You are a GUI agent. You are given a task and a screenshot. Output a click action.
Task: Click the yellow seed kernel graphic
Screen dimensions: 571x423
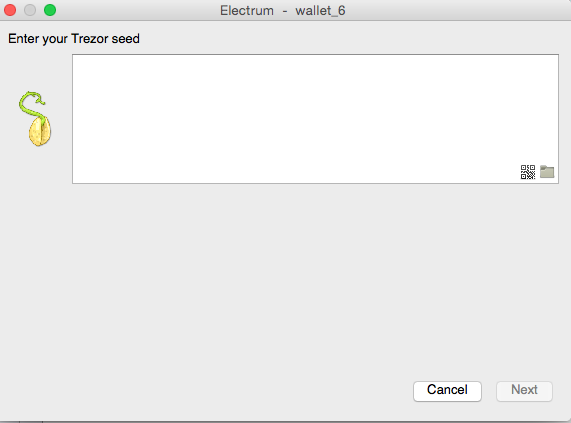(x=40, y=132)
